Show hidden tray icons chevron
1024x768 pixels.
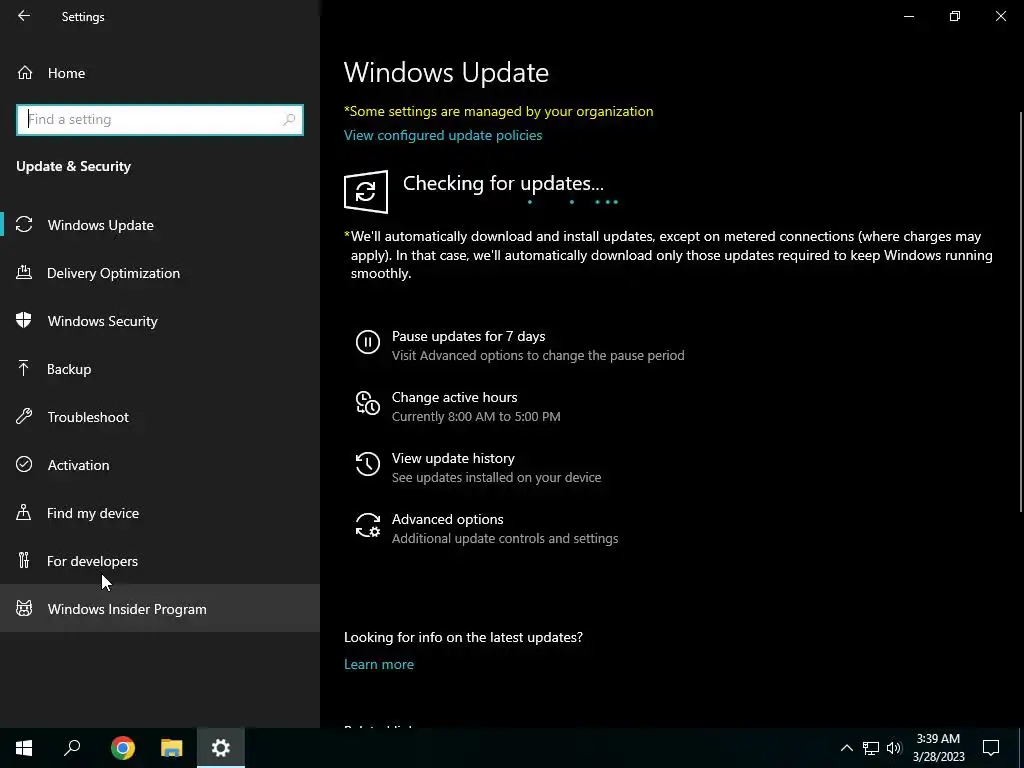846,748
